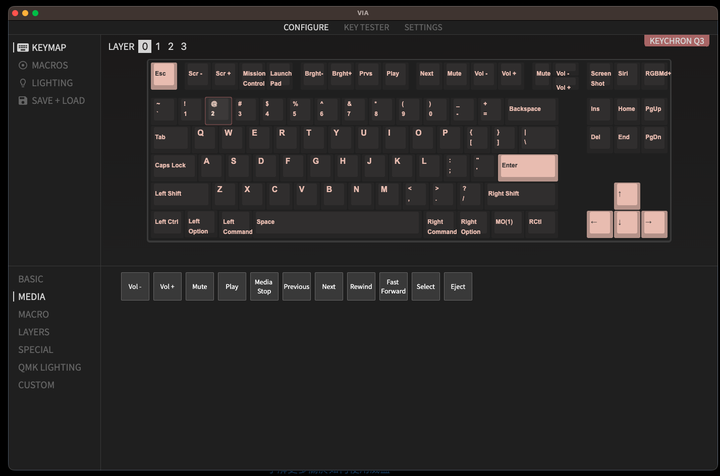Select the Enter key on the keymap
This screenshot has width=720, height=476.
[x=528, y=168]
